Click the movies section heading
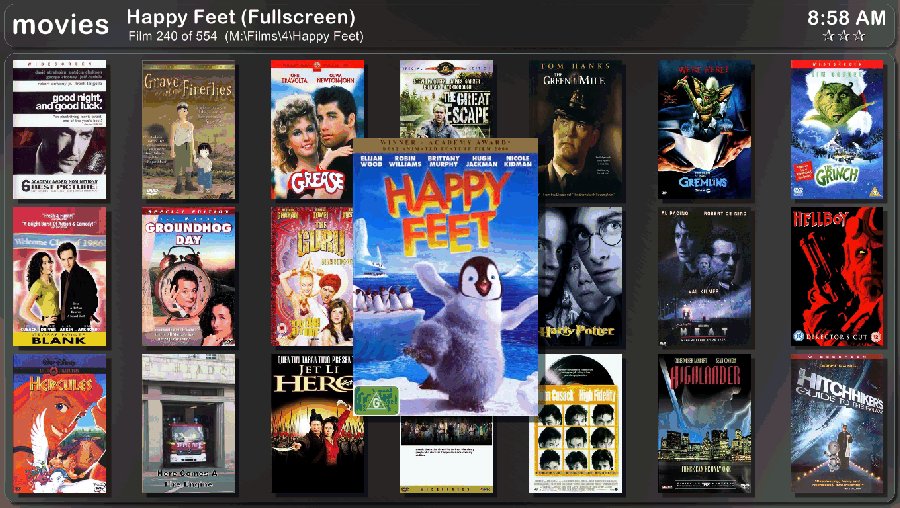Viewport: 900px width, 508px height. click(60, 25)
